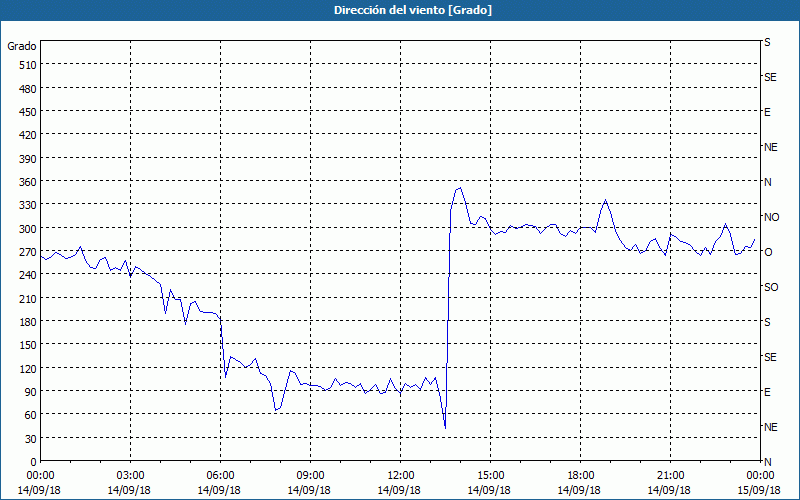The width and height of the screenshot is (800, 500).
Task: Pick the 15:00 time axis label
Action: [x=490, y=476]
